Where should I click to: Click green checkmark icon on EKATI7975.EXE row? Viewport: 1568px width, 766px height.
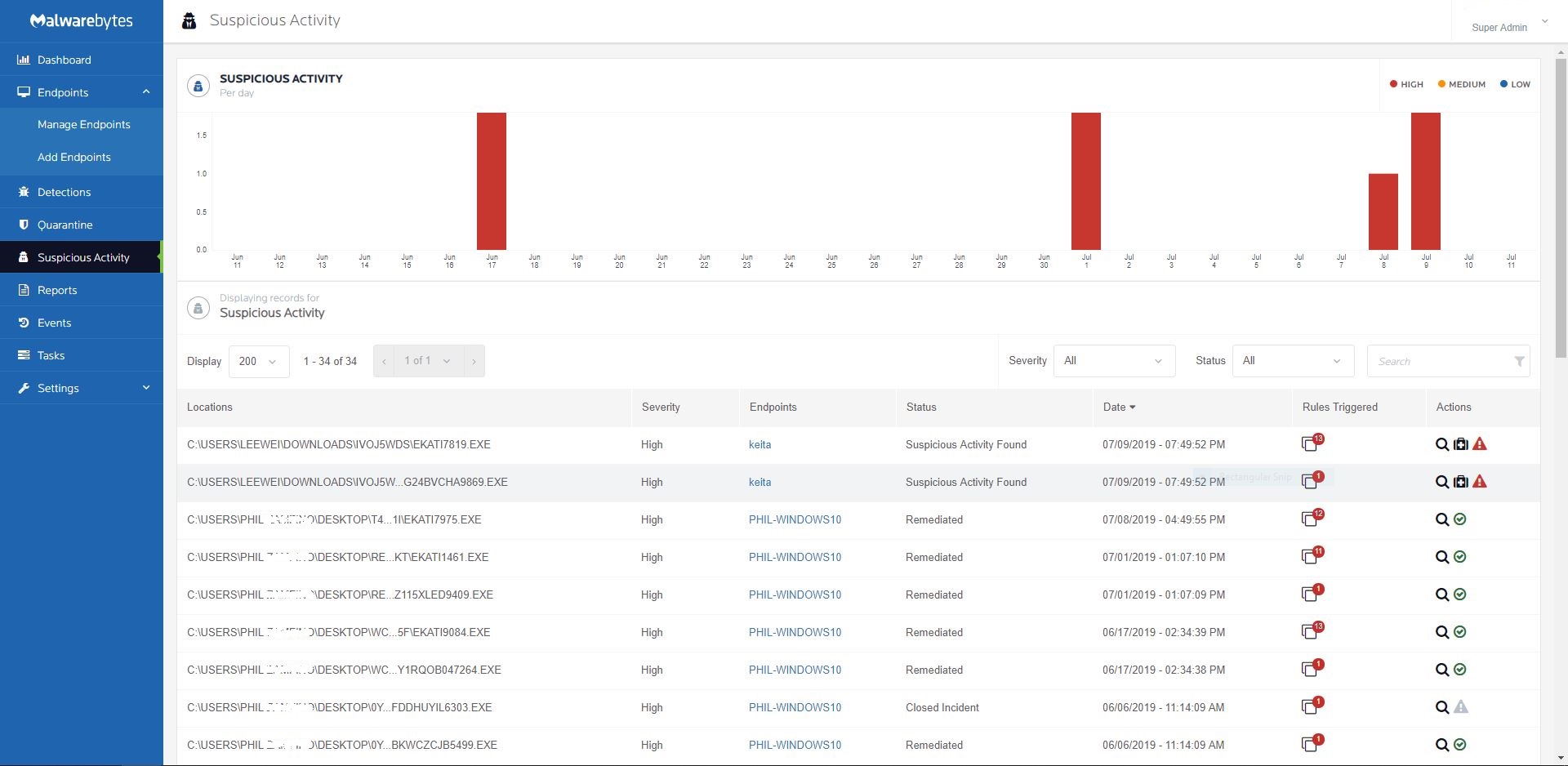1460,519
